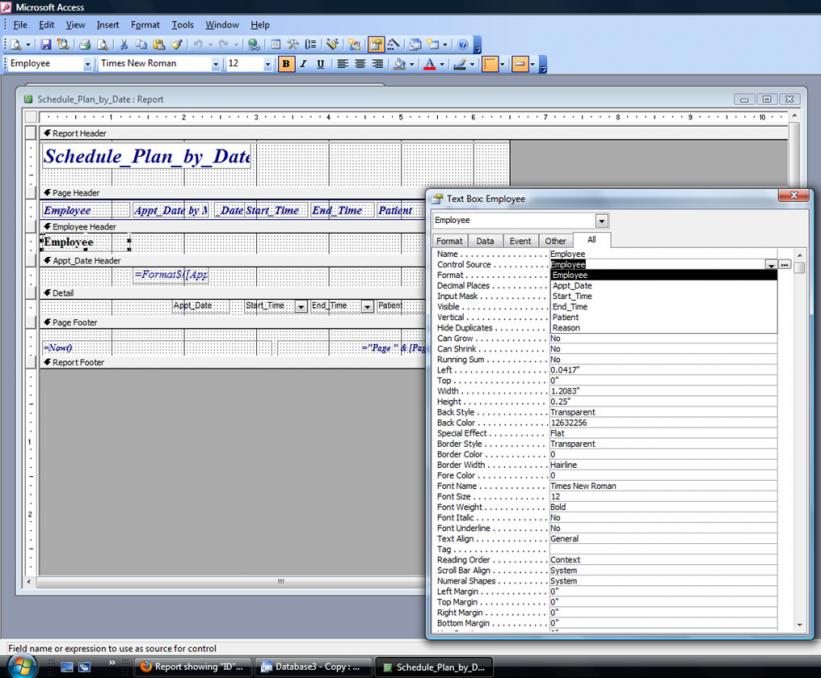The image size is (821, 678).
Task: Open the File menu
Action: 20,25
